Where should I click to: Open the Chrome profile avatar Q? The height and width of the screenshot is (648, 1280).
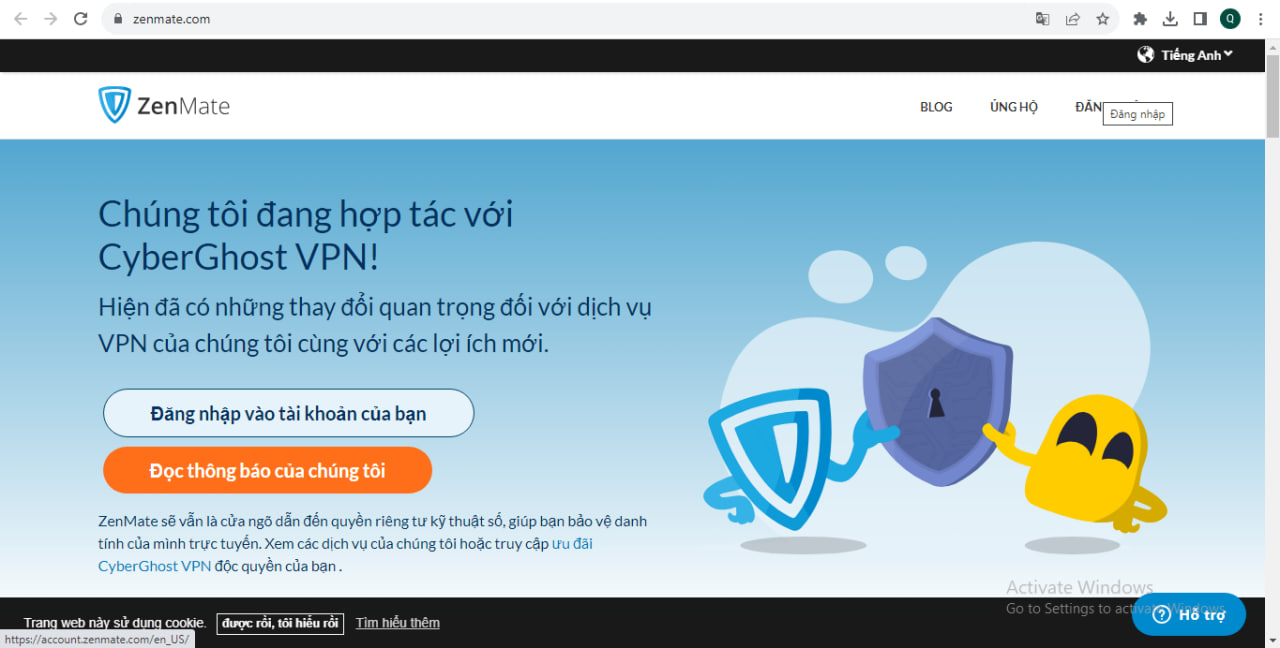(1230, 19)
